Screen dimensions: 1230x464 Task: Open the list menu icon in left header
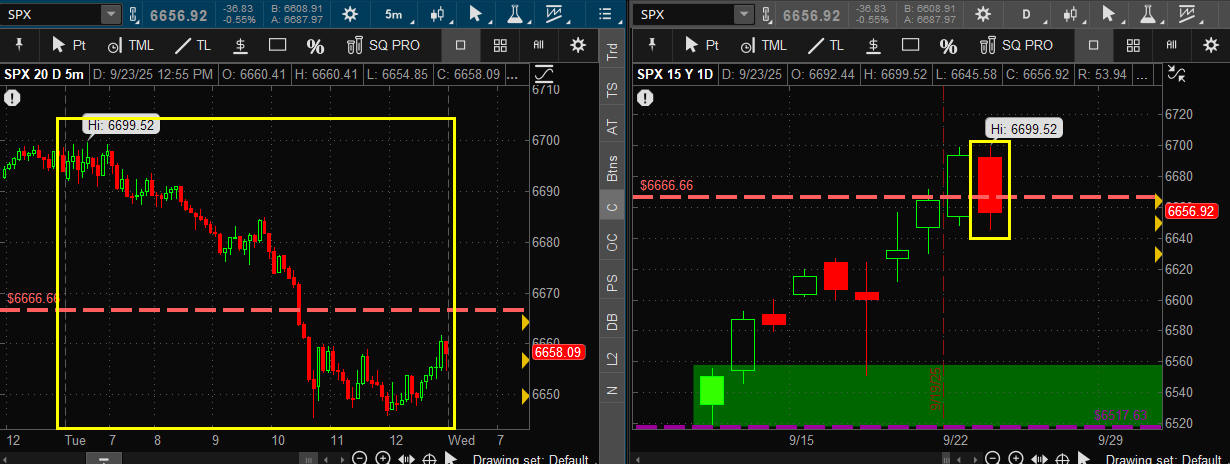tap(604, 15)
